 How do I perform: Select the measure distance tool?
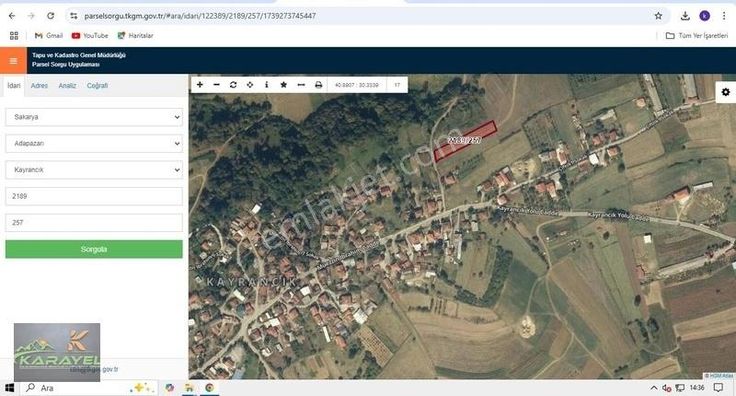(x=301, y=85)
